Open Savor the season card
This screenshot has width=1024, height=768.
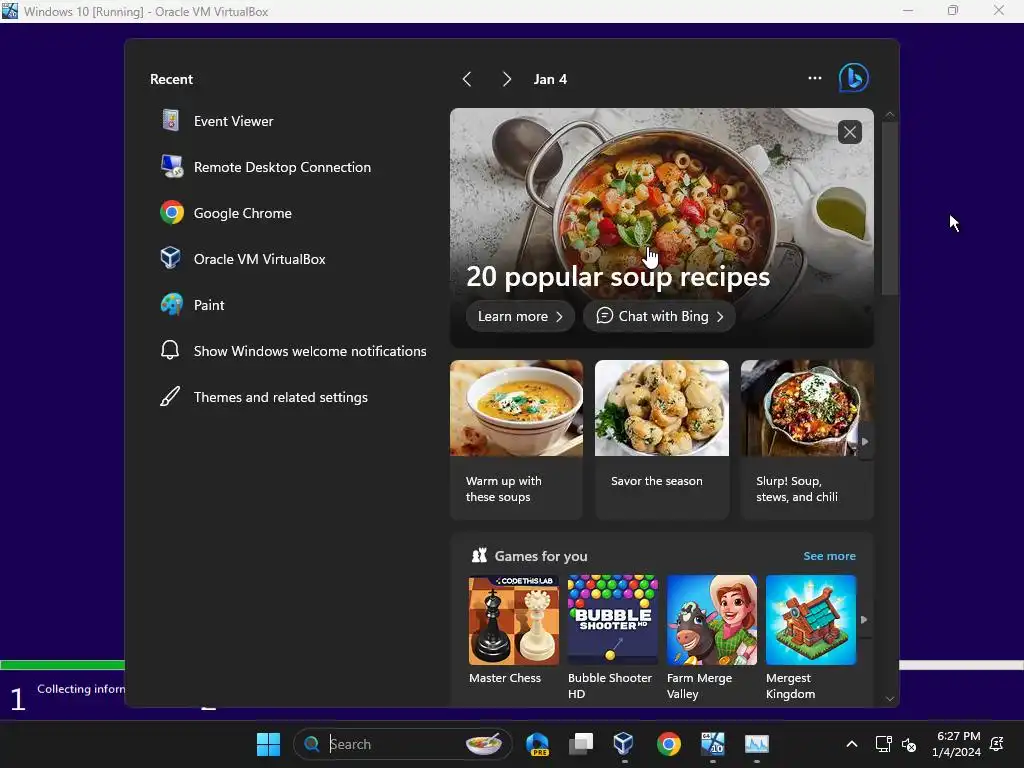(x=662, y=440)
